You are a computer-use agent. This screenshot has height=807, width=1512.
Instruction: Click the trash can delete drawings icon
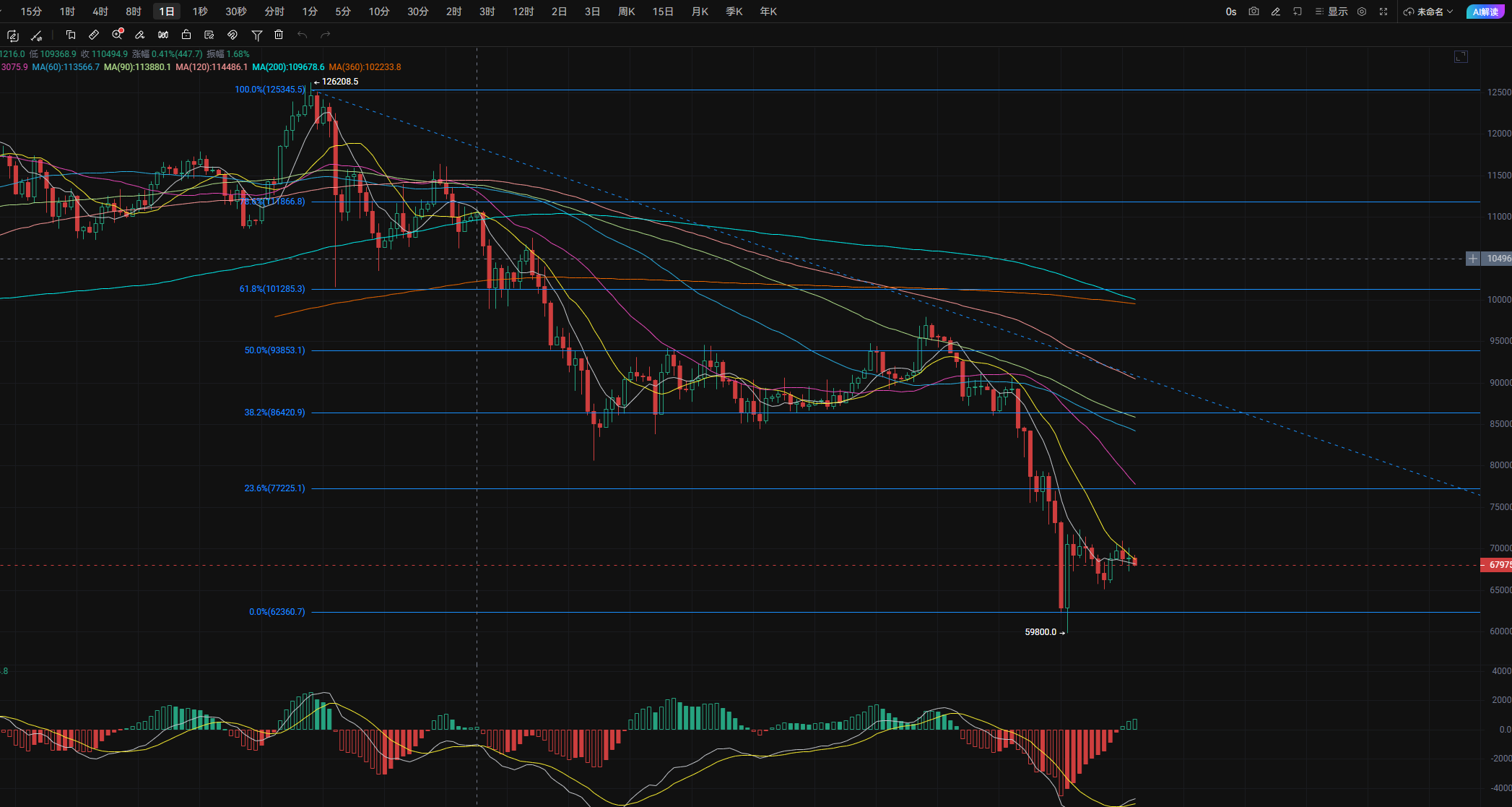click(x=279, y=35)
